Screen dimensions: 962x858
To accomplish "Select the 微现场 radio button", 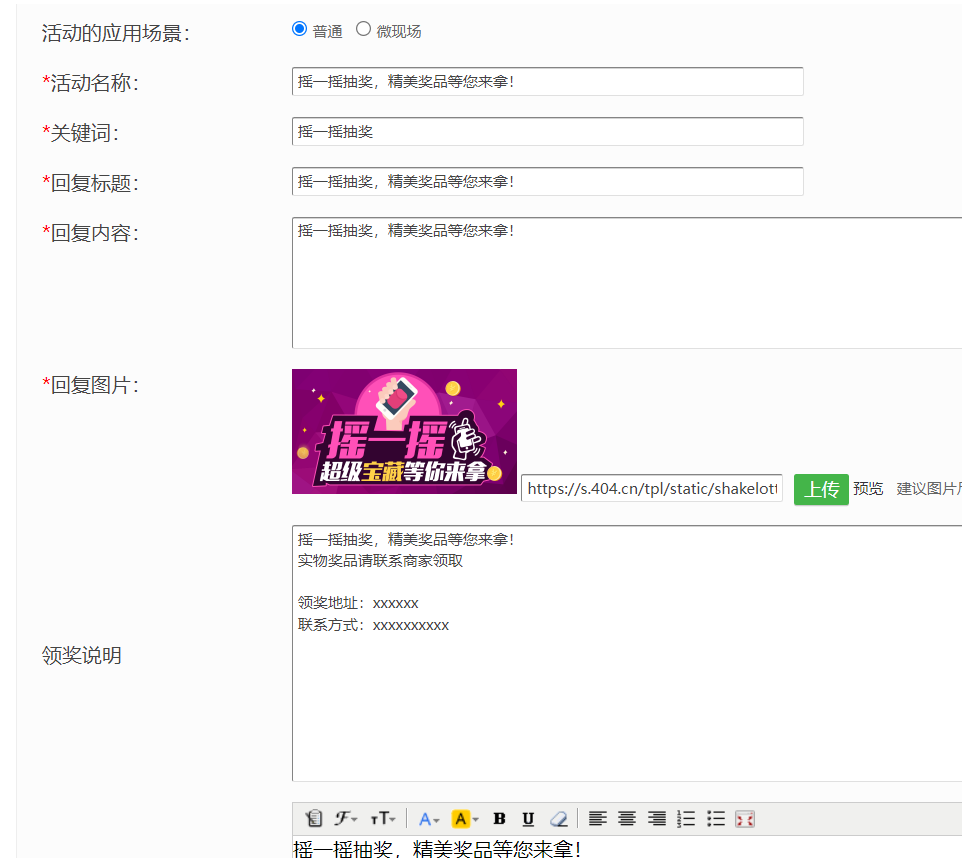I will (x=363, y=29).
